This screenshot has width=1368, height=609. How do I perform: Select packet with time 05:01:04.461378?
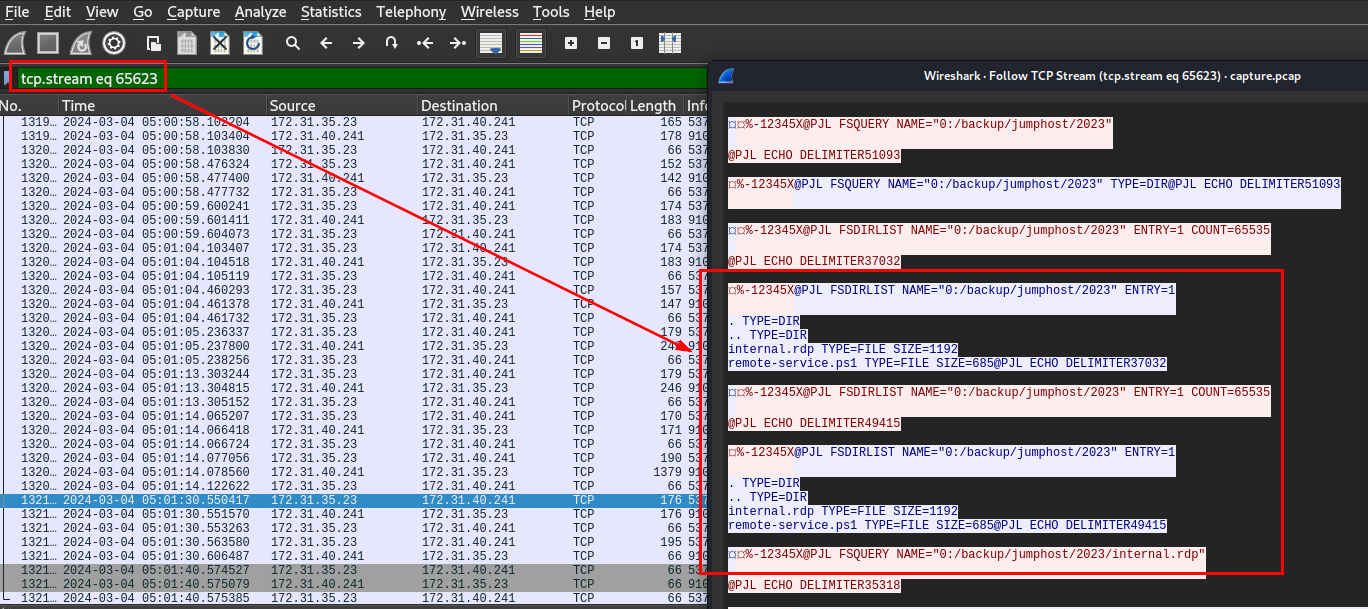coord(353,303)
